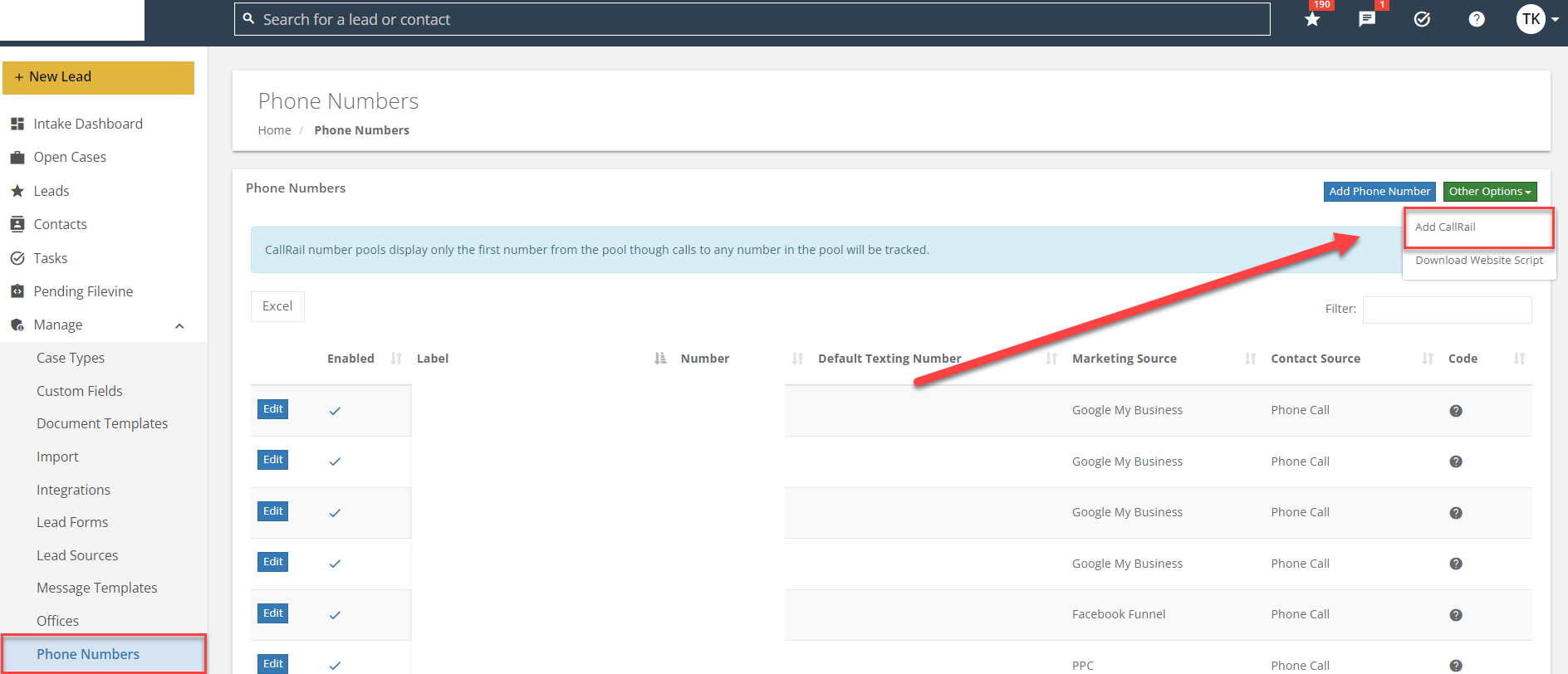Click Edit on the PPC row
The image size is (1568, 674).
coord(272,664)
